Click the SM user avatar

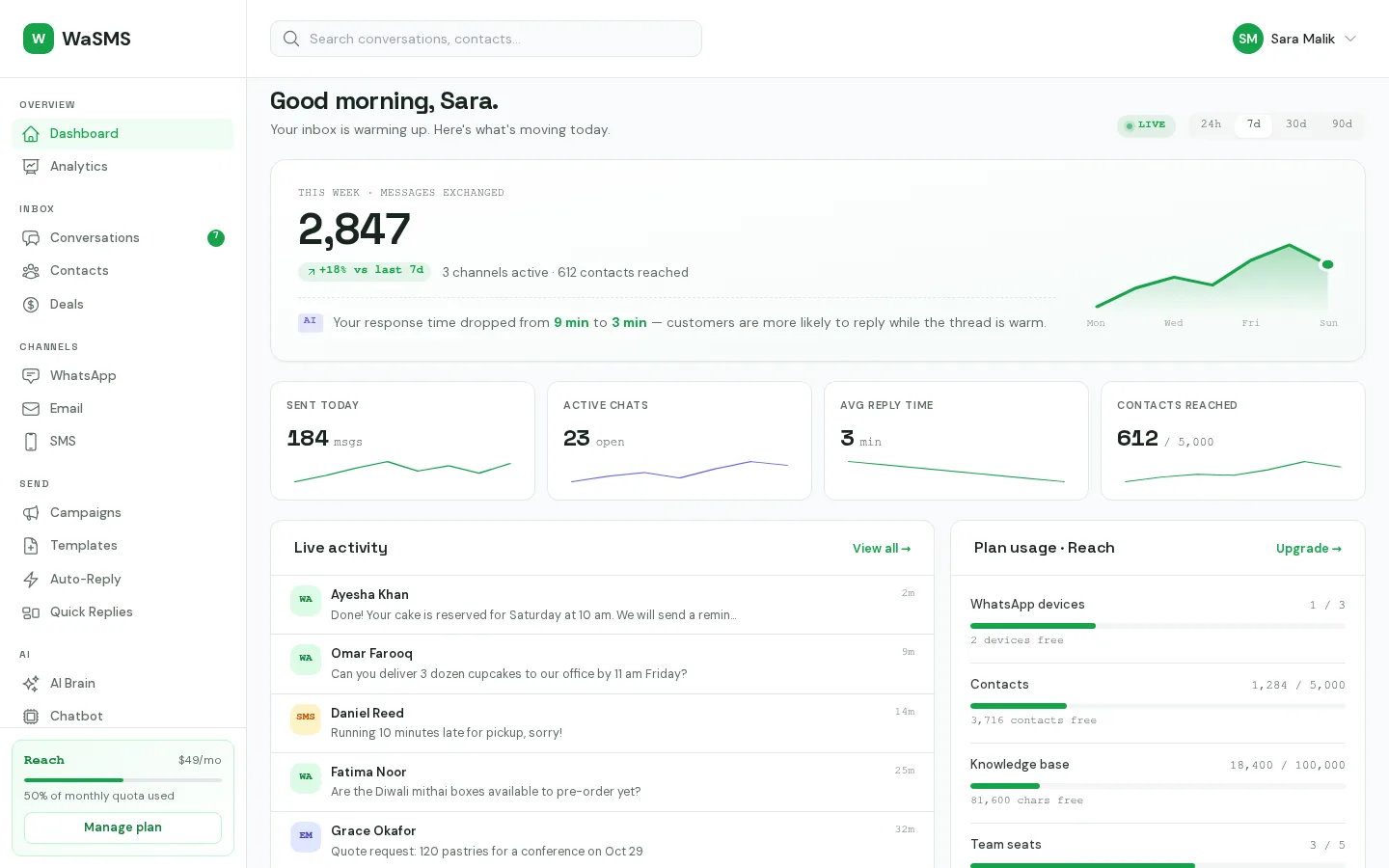tap(1248, 39)
